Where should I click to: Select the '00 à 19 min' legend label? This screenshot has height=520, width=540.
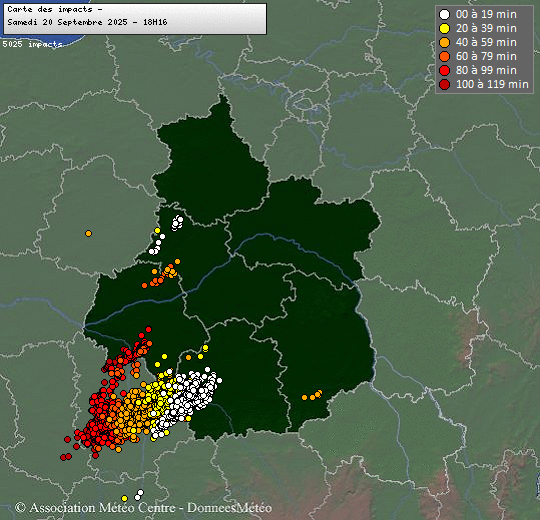(486, 14)
